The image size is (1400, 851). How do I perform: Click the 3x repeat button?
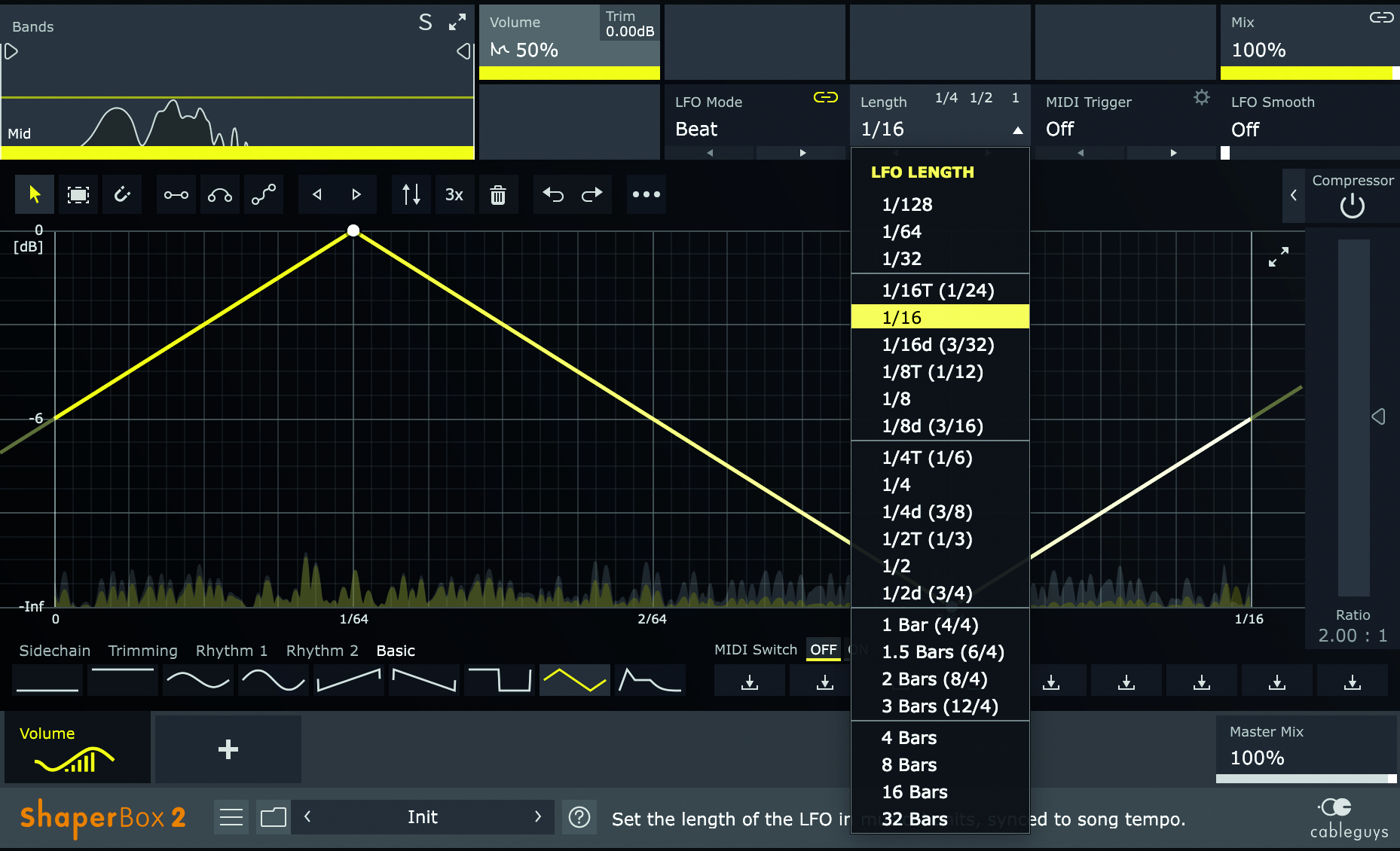(454, 195)
